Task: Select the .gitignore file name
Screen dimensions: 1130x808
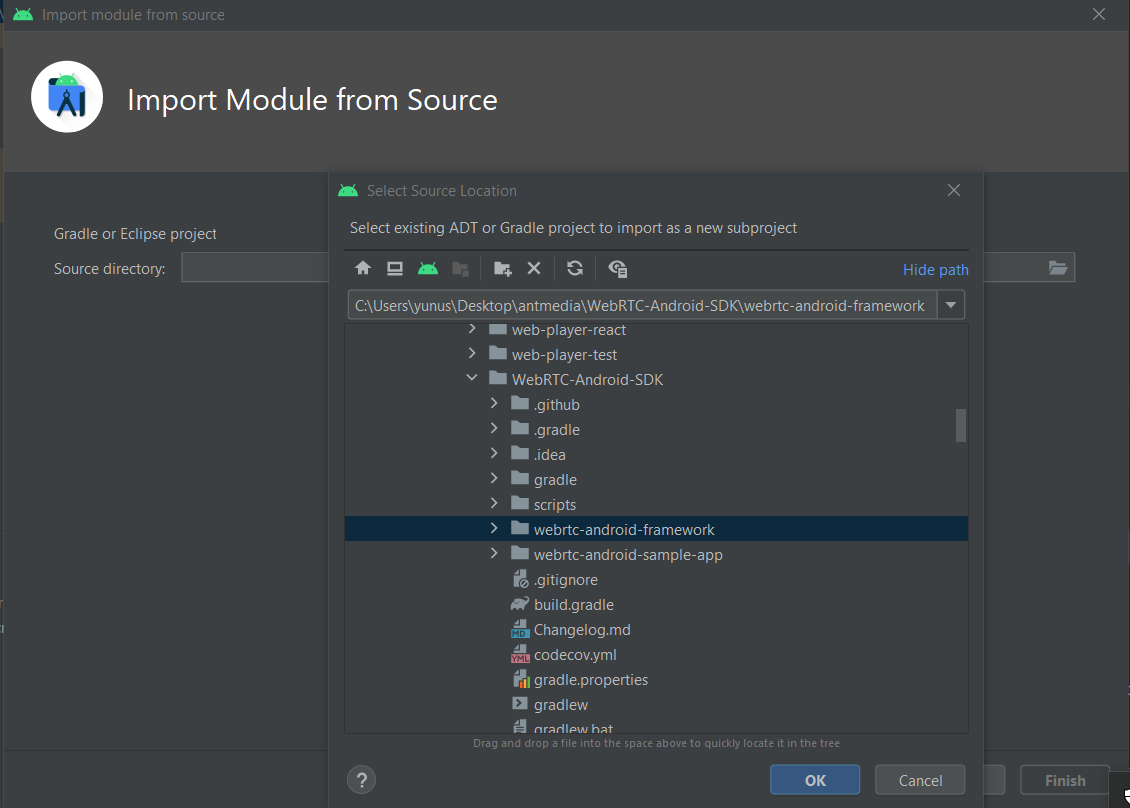Action: click(x=566, y=580)
